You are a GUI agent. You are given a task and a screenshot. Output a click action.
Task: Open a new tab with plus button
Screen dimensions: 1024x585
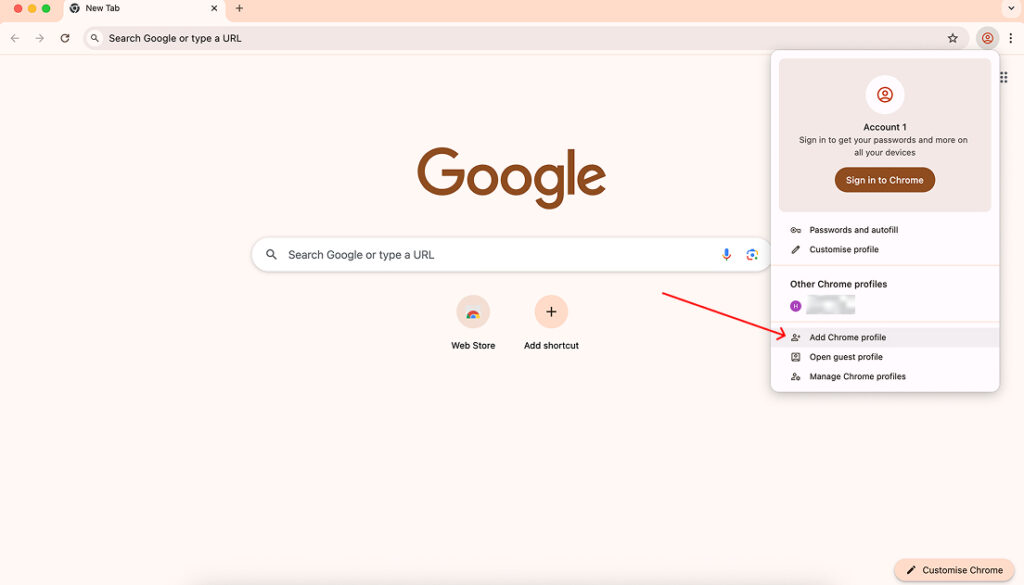click(x=239, y=9)
